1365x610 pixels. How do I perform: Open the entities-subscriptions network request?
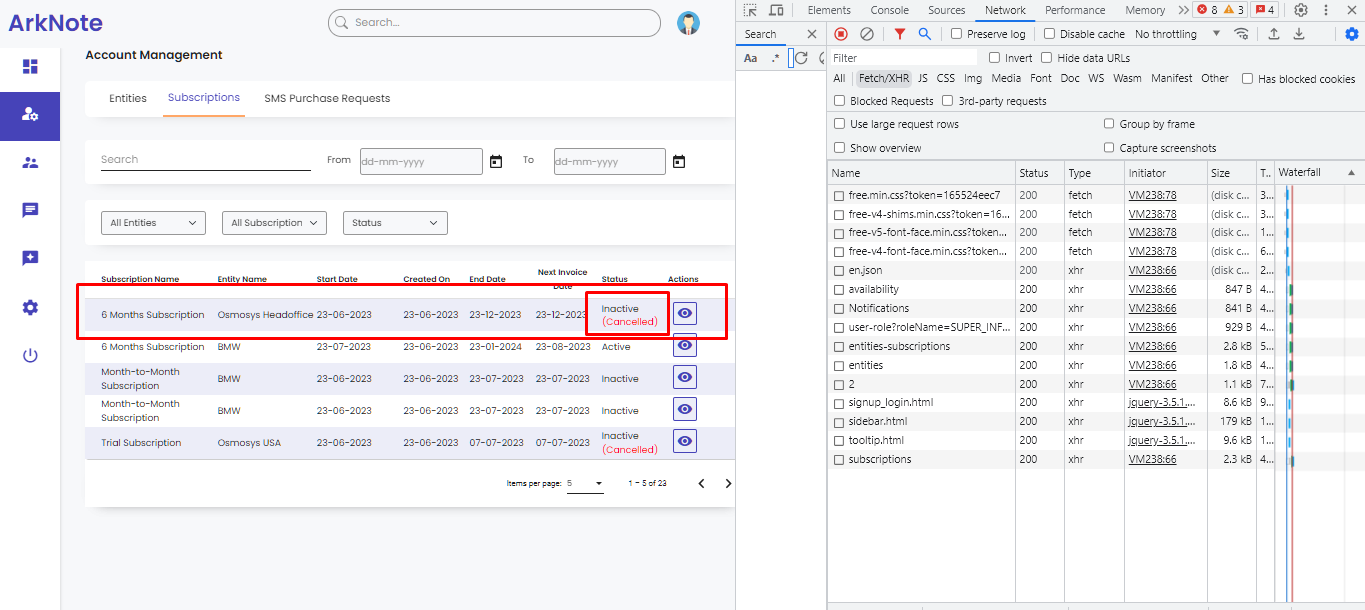[x=899, y=346]
